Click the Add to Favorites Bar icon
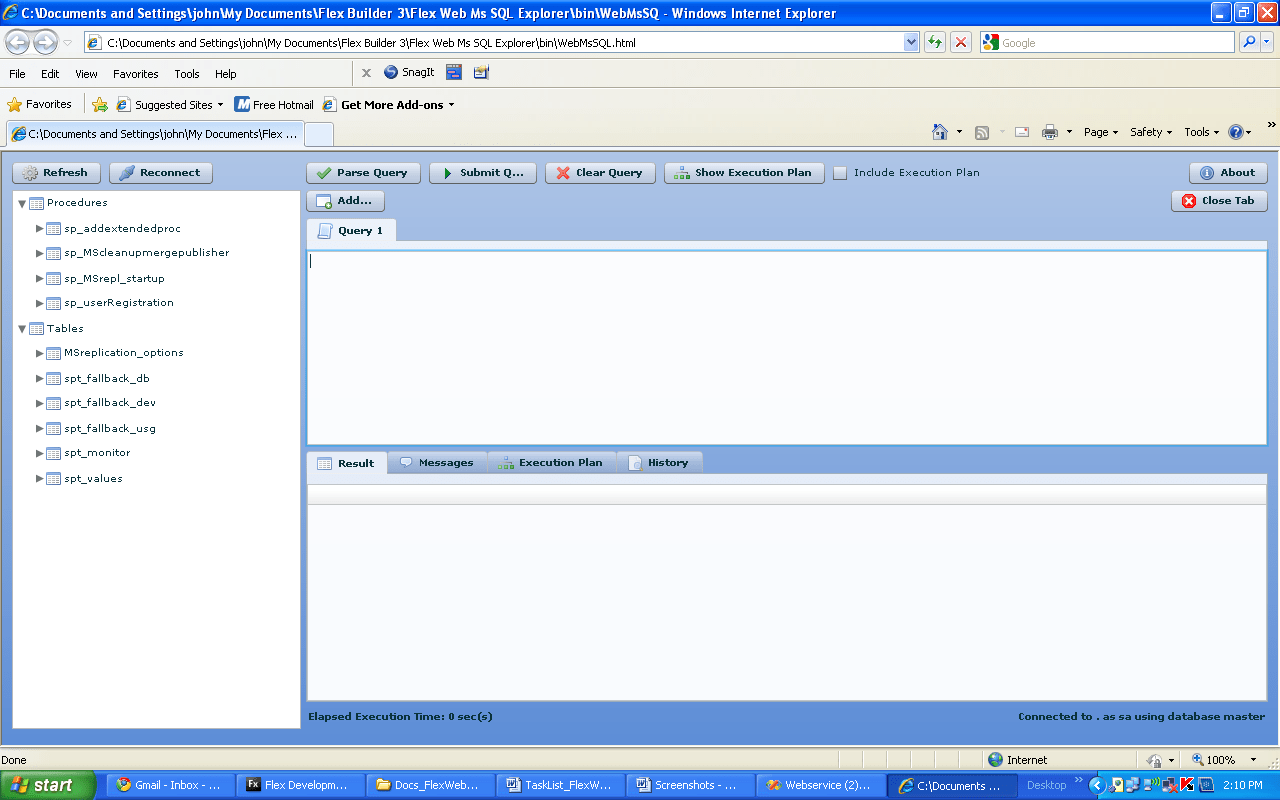1280x800 pixels. [100, 104]
